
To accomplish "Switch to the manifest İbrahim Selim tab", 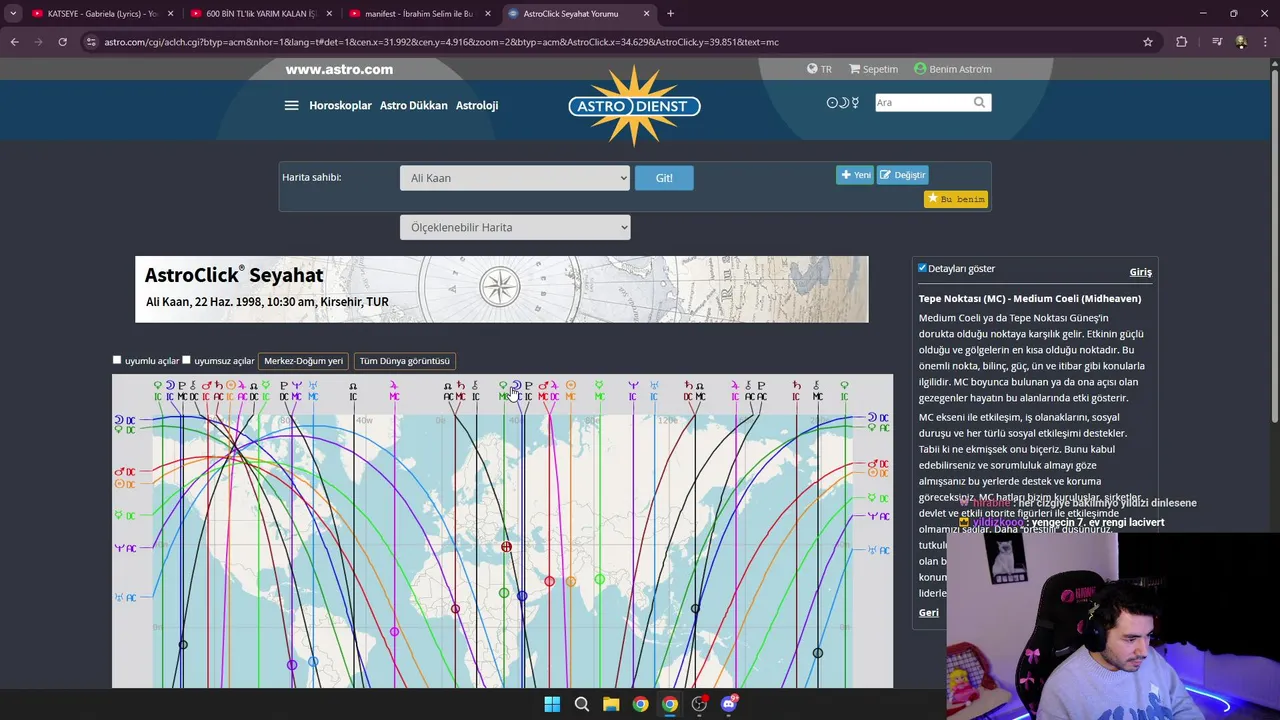I will [420, 13].
